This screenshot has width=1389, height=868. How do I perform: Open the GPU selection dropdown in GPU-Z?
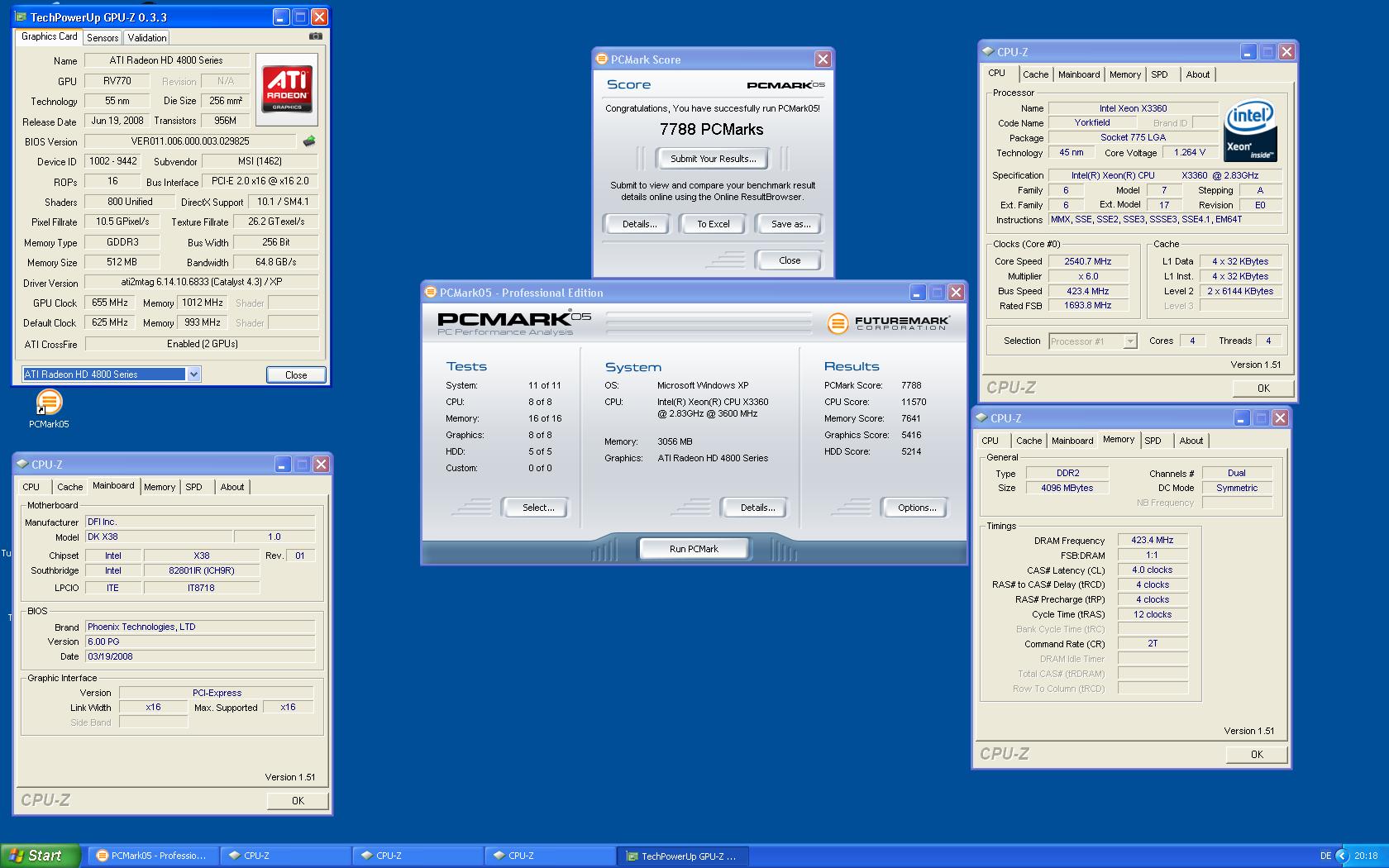[x=193, y=374]
